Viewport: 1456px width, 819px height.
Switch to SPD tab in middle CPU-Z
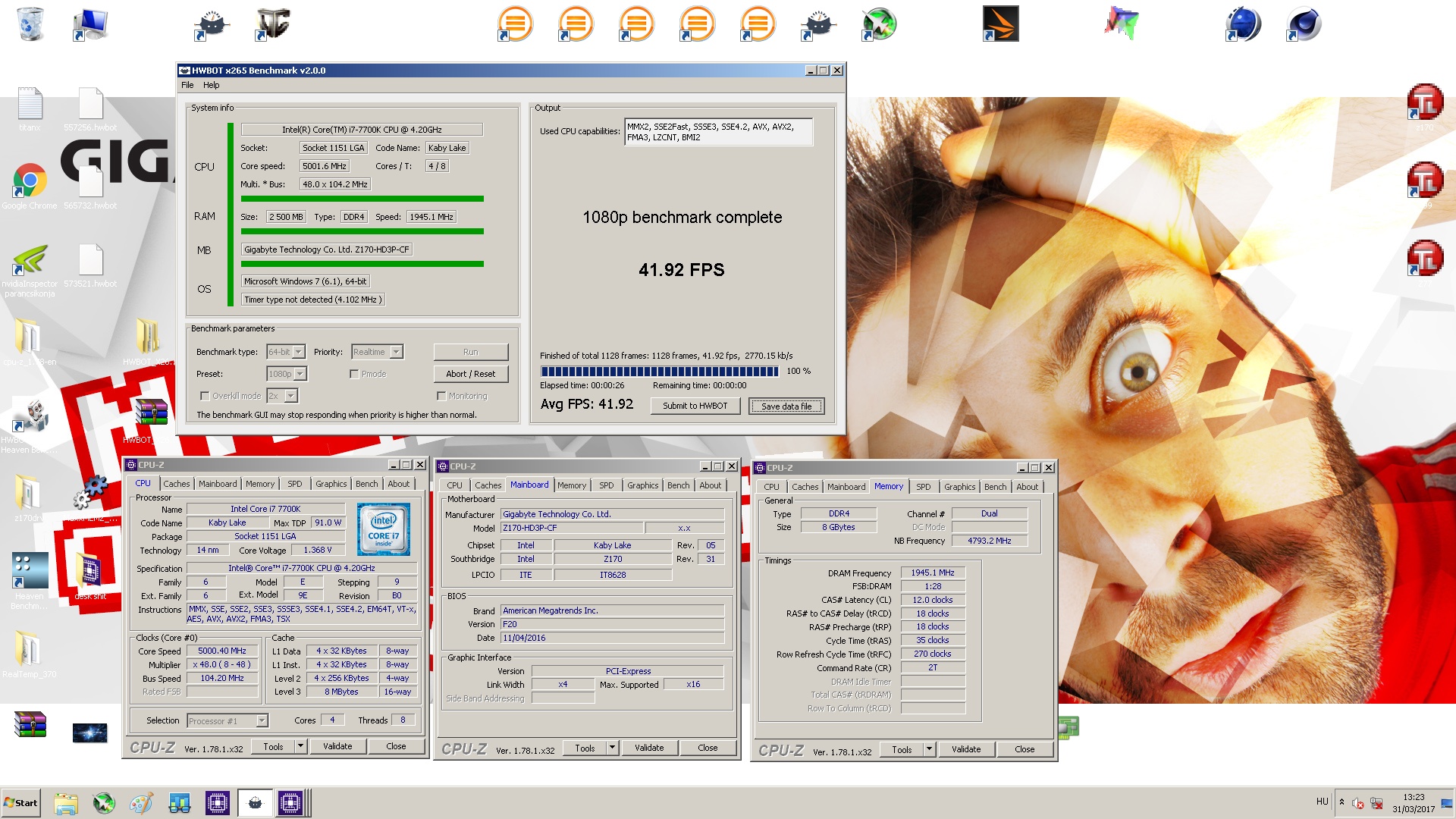(606, 485)
